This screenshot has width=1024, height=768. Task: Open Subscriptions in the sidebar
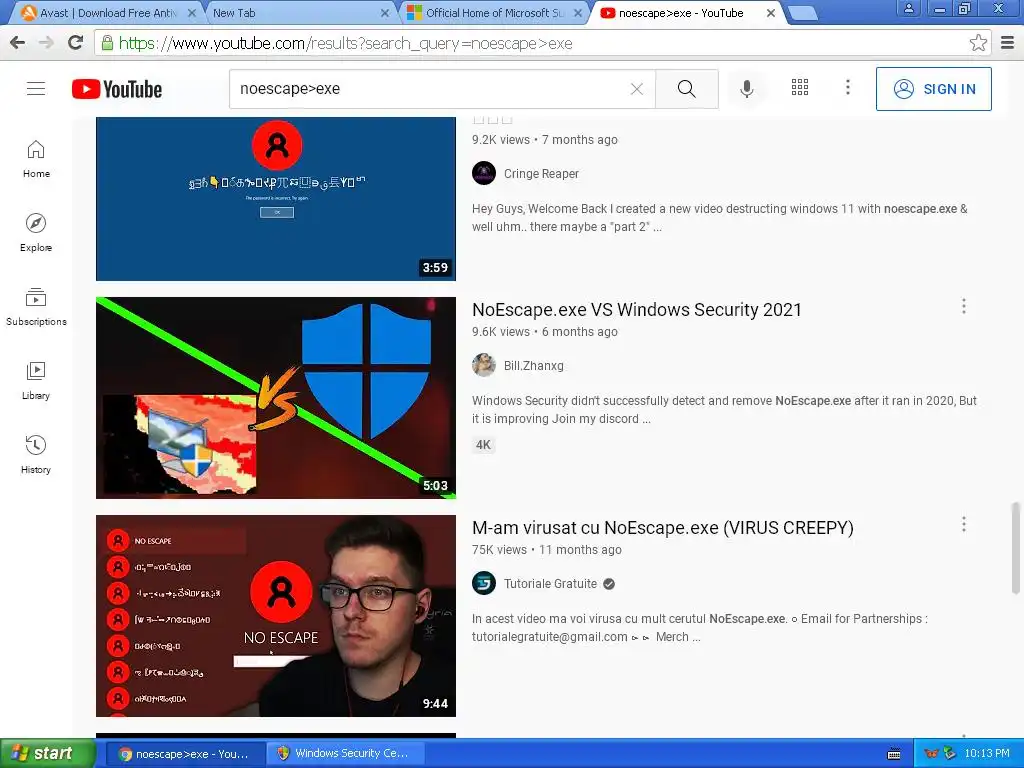[x=36, y=306]
